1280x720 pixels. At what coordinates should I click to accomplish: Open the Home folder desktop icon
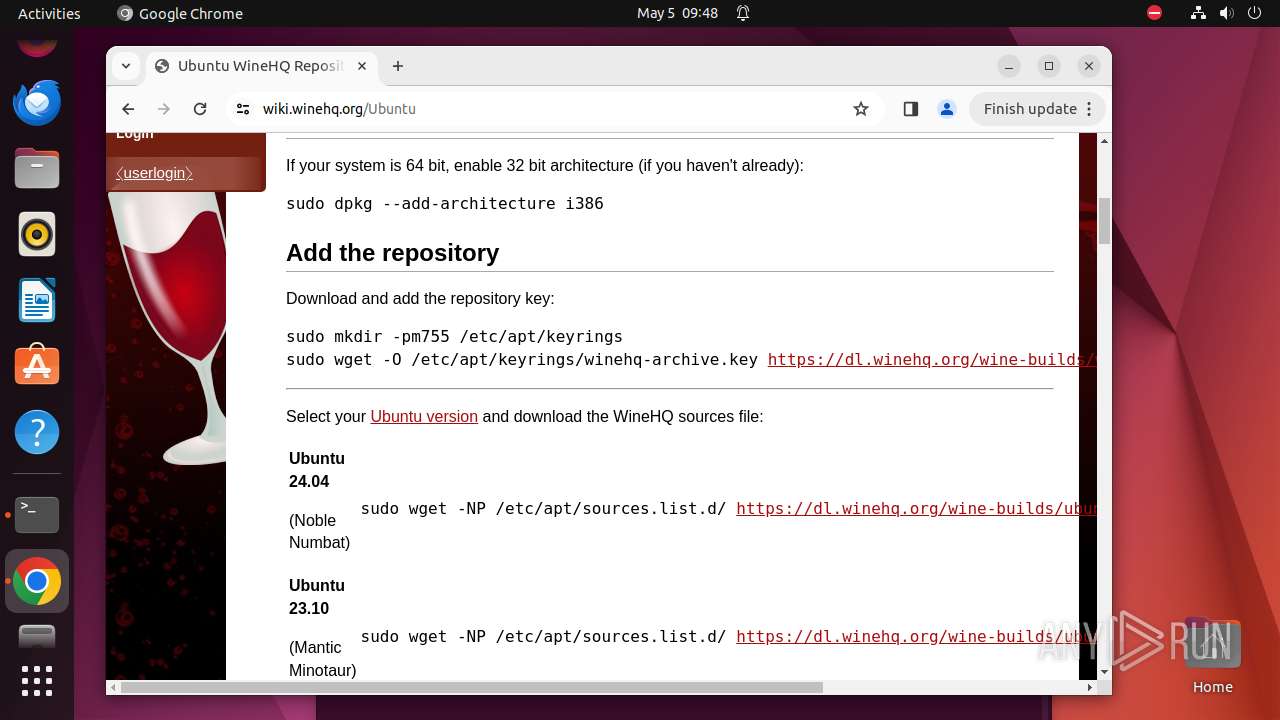click(x=1212, y=657)
